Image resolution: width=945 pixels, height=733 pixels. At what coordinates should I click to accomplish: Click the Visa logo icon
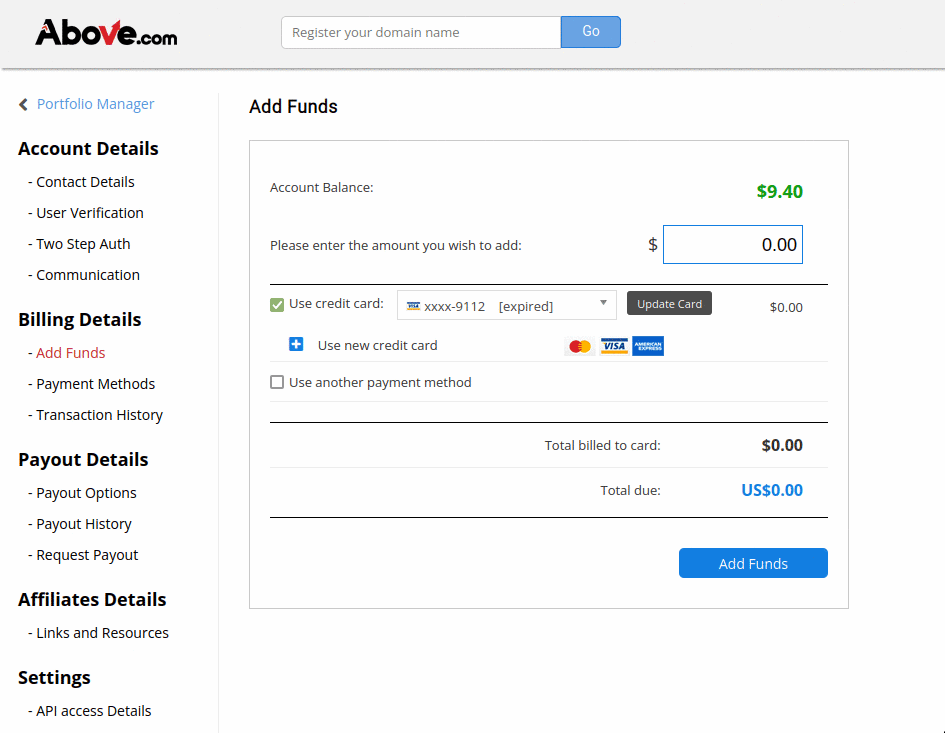coord(614,346)
